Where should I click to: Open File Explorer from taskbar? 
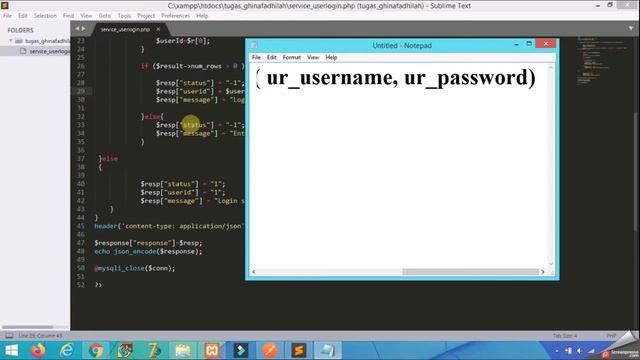183,351
